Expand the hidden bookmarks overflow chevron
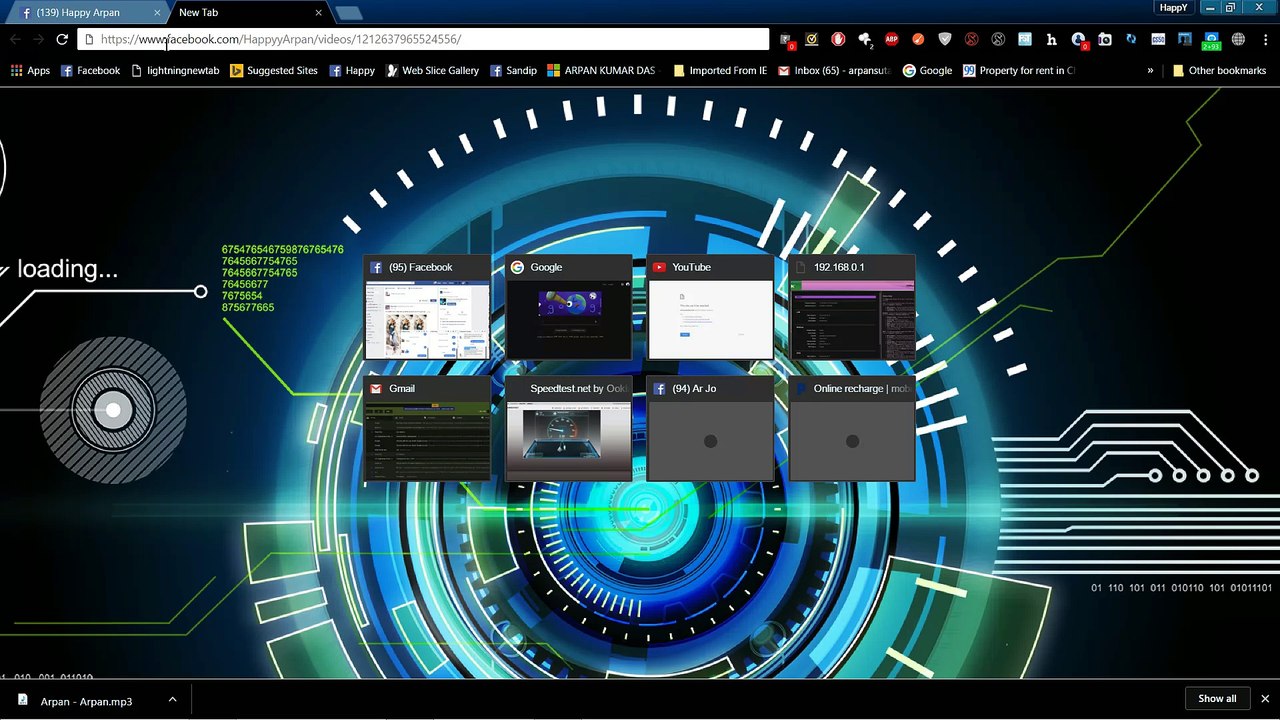The width and height of the screenshot is (1280, 720). coord(1150,71)
